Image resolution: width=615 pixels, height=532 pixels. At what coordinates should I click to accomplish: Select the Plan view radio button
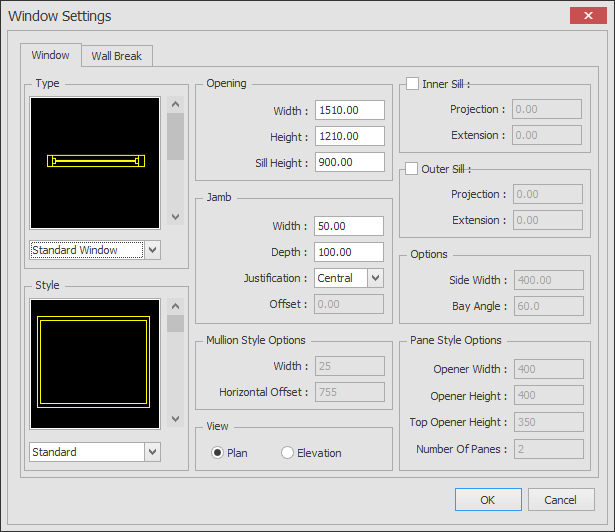pos(217,453)
